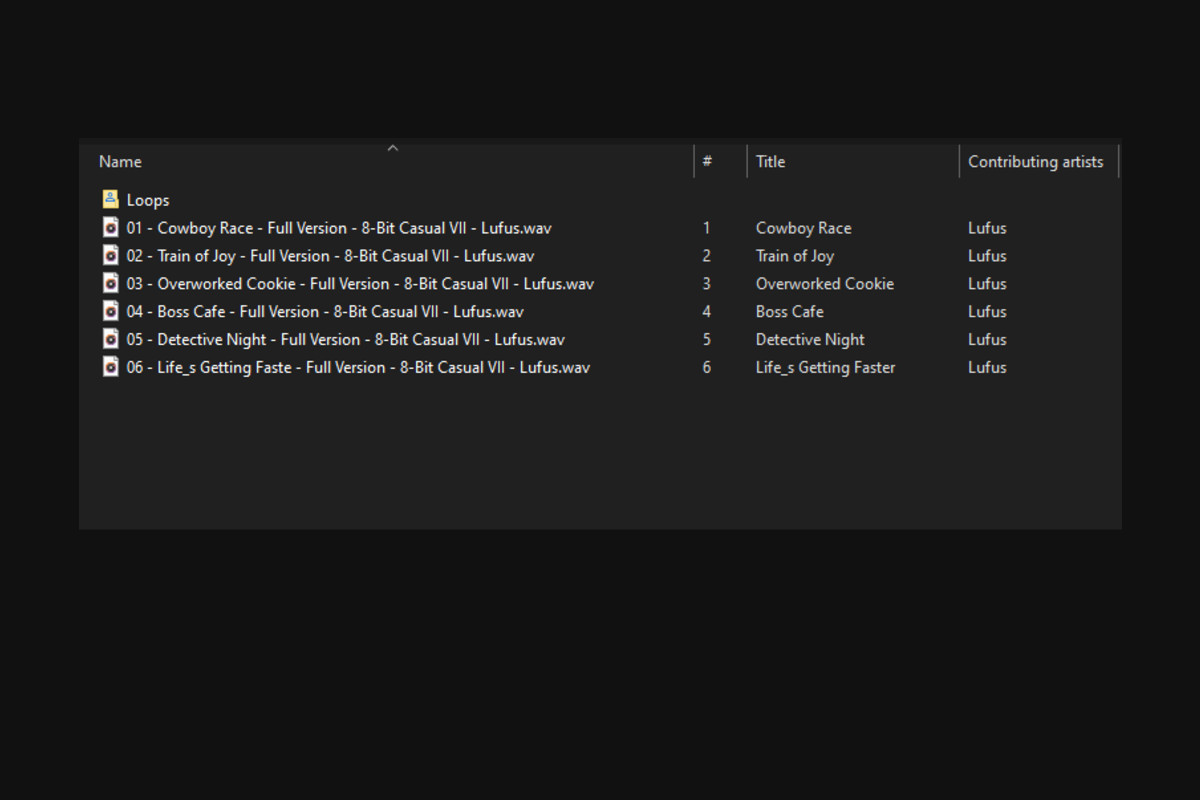
Task: Click the Boss Cafe title cell
Action: tap(789, 312)
